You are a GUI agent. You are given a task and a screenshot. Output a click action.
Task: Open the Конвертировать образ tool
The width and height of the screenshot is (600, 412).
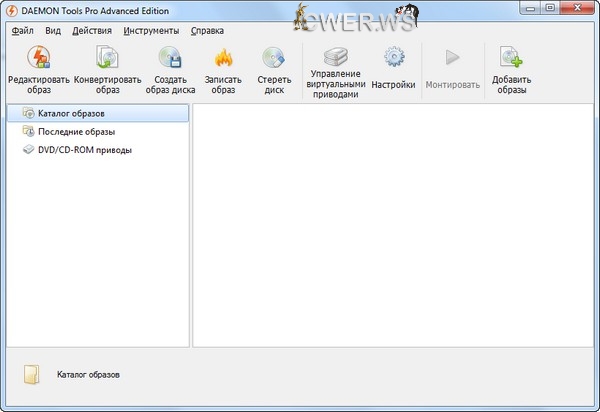(108, 60)
